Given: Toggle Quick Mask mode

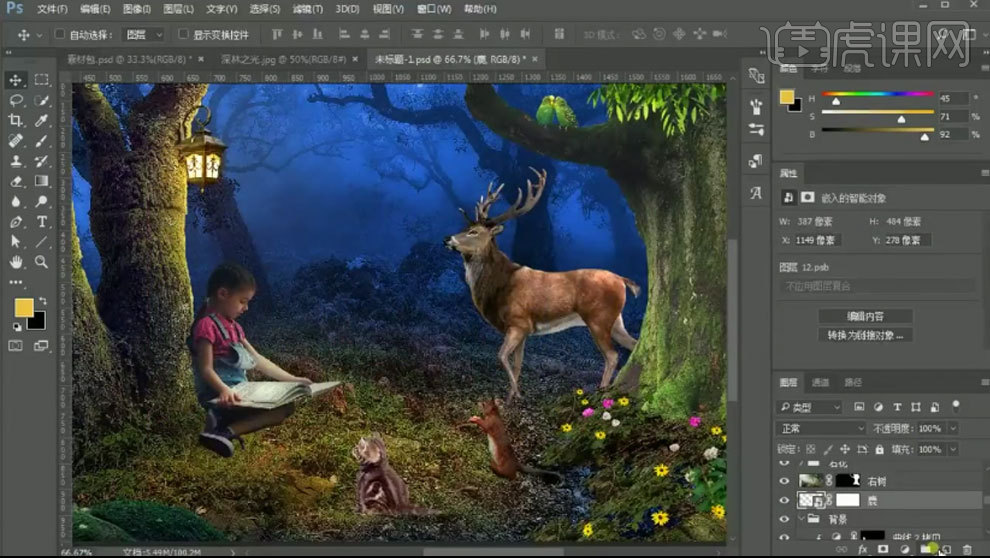Looking at the screenshot, I should pyautogui.click(x=15, y=345).
